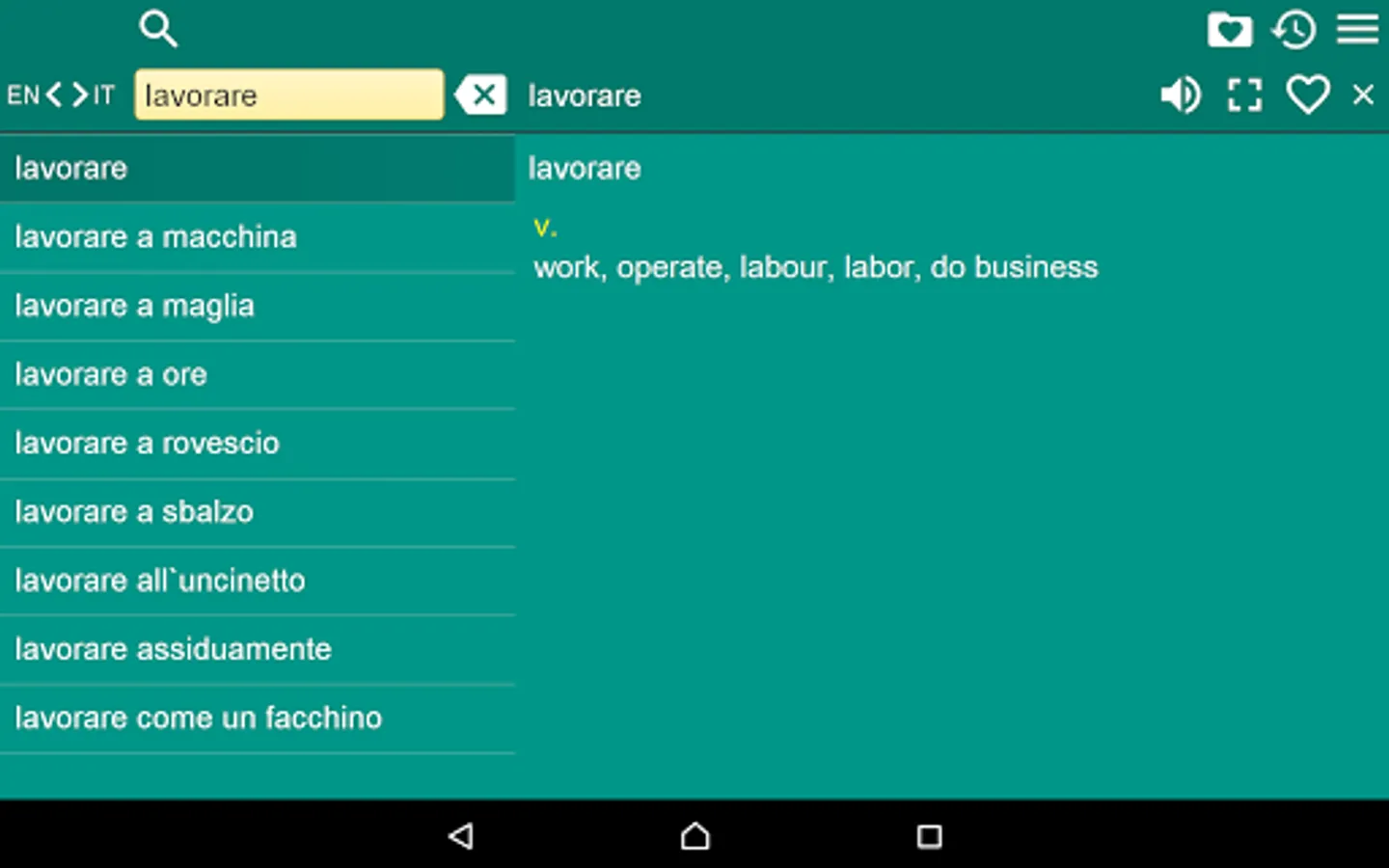Tap the lavorare heading in definition pane
1389x868 pixels.
click(585, 169)
